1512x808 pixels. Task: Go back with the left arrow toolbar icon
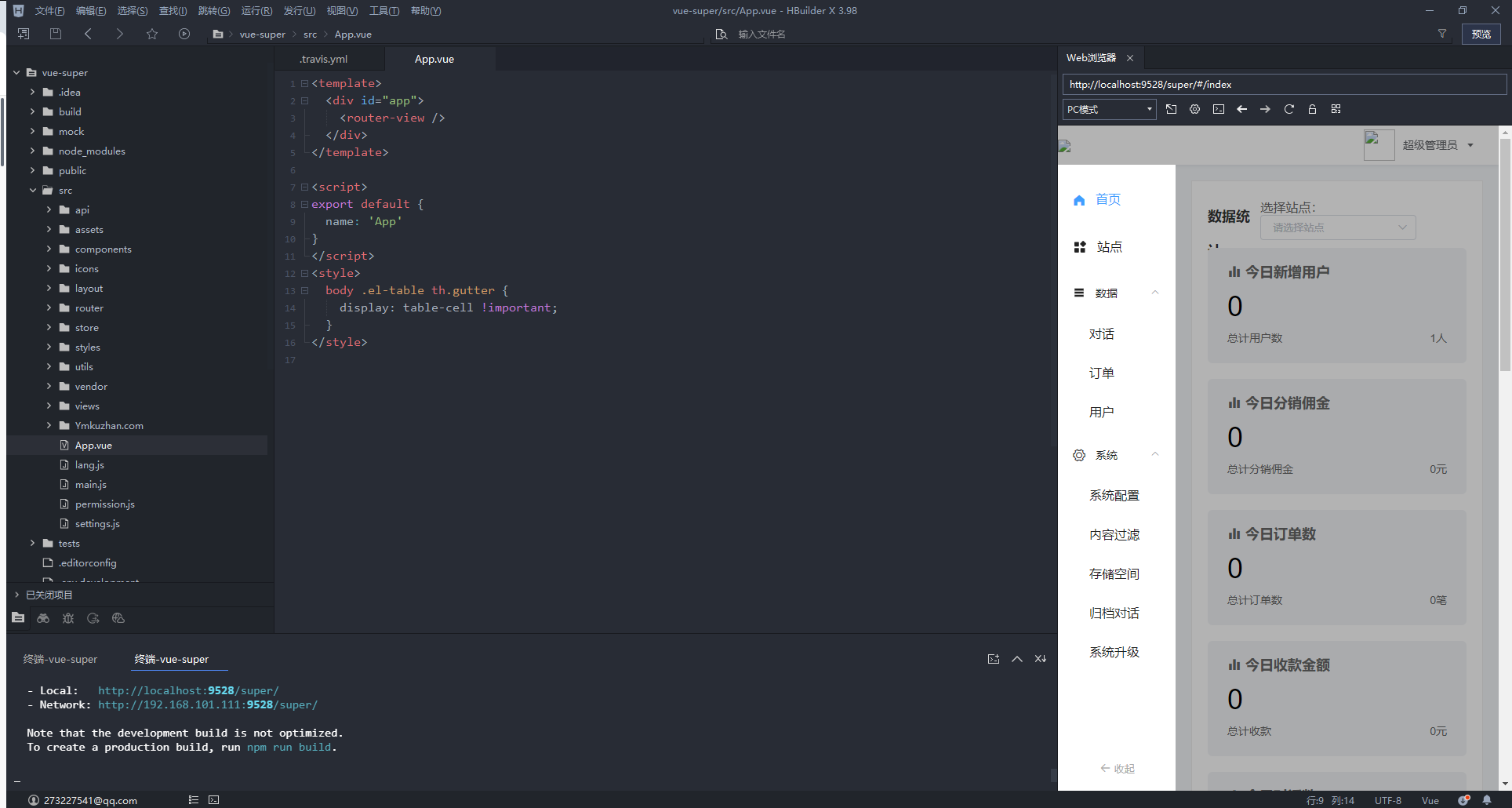(x=88, y=34)
